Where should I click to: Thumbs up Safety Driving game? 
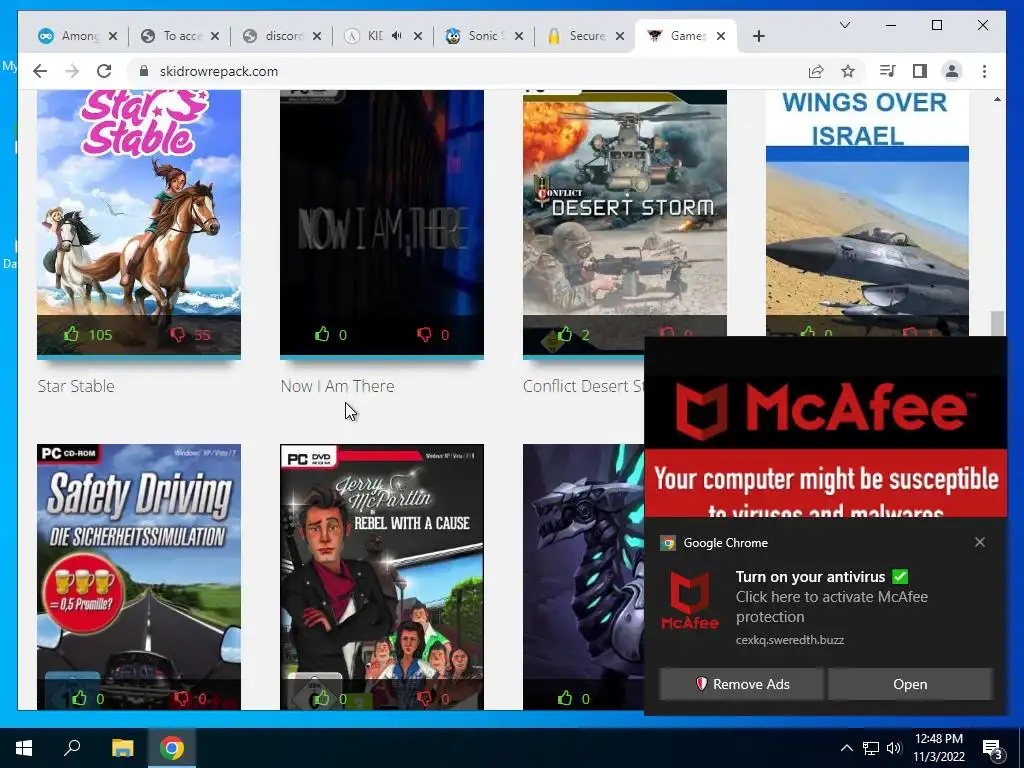coord(80,698)
